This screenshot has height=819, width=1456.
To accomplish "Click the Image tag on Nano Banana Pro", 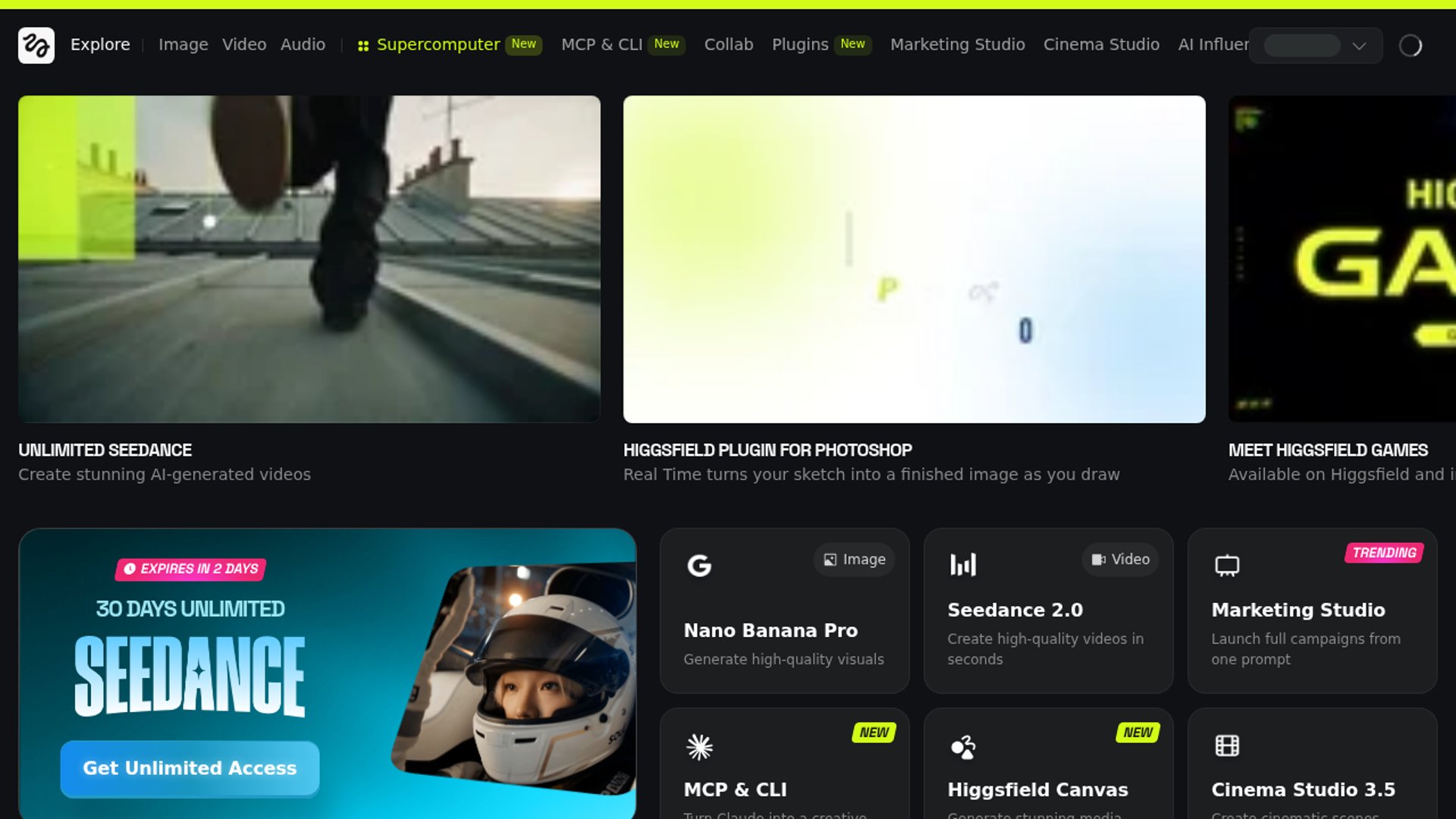I will point(854,560).
